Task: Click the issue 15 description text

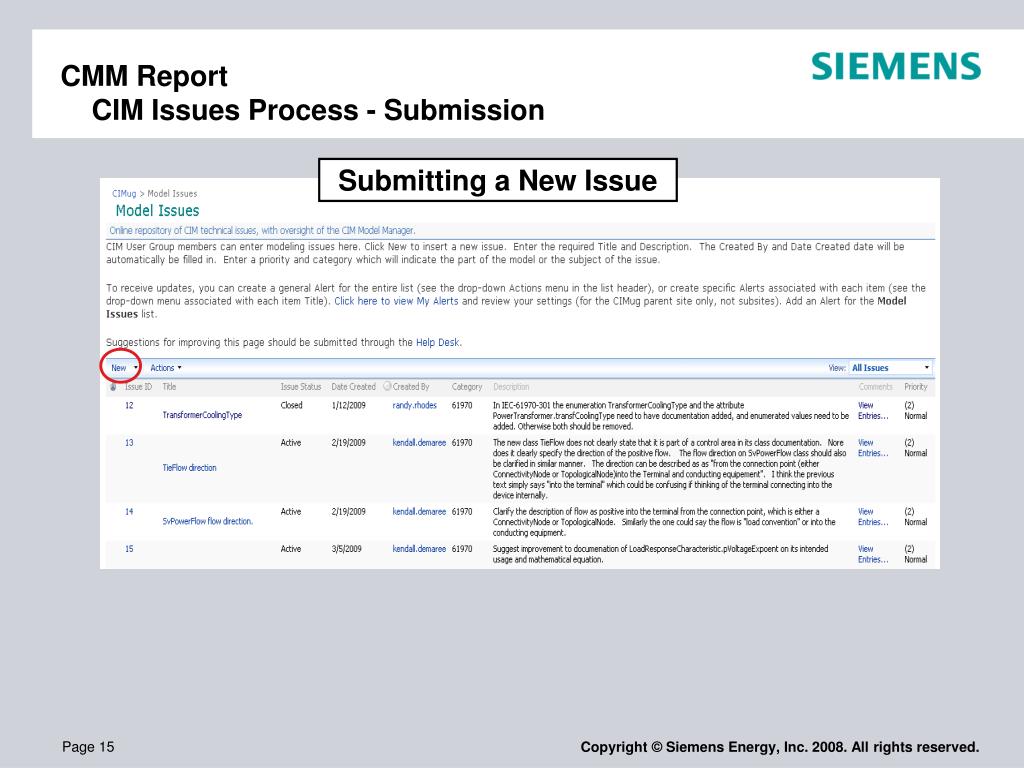Action: pos(660,554)
